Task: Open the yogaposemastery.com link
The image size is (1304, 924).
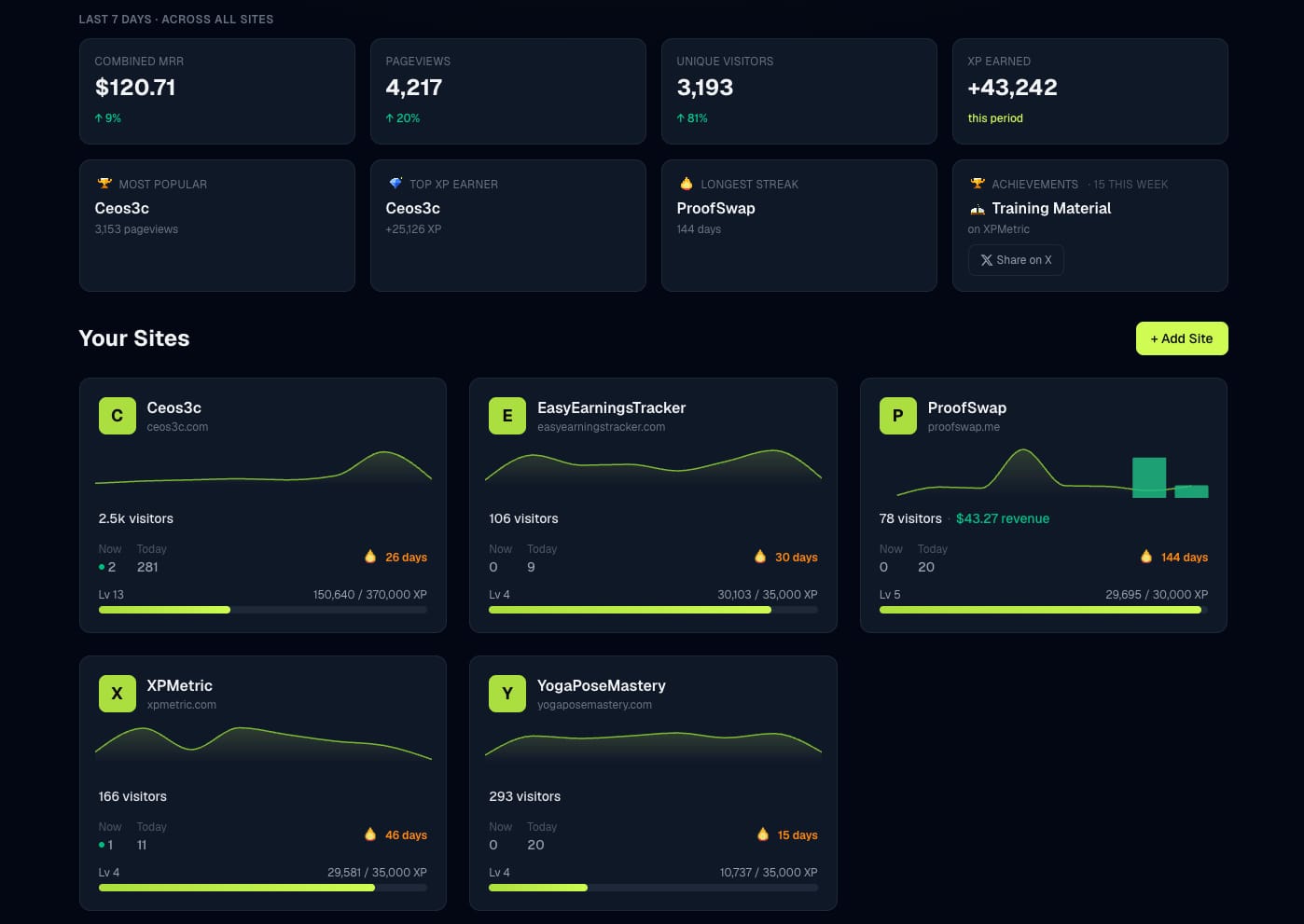Action: tap(595, 705)
